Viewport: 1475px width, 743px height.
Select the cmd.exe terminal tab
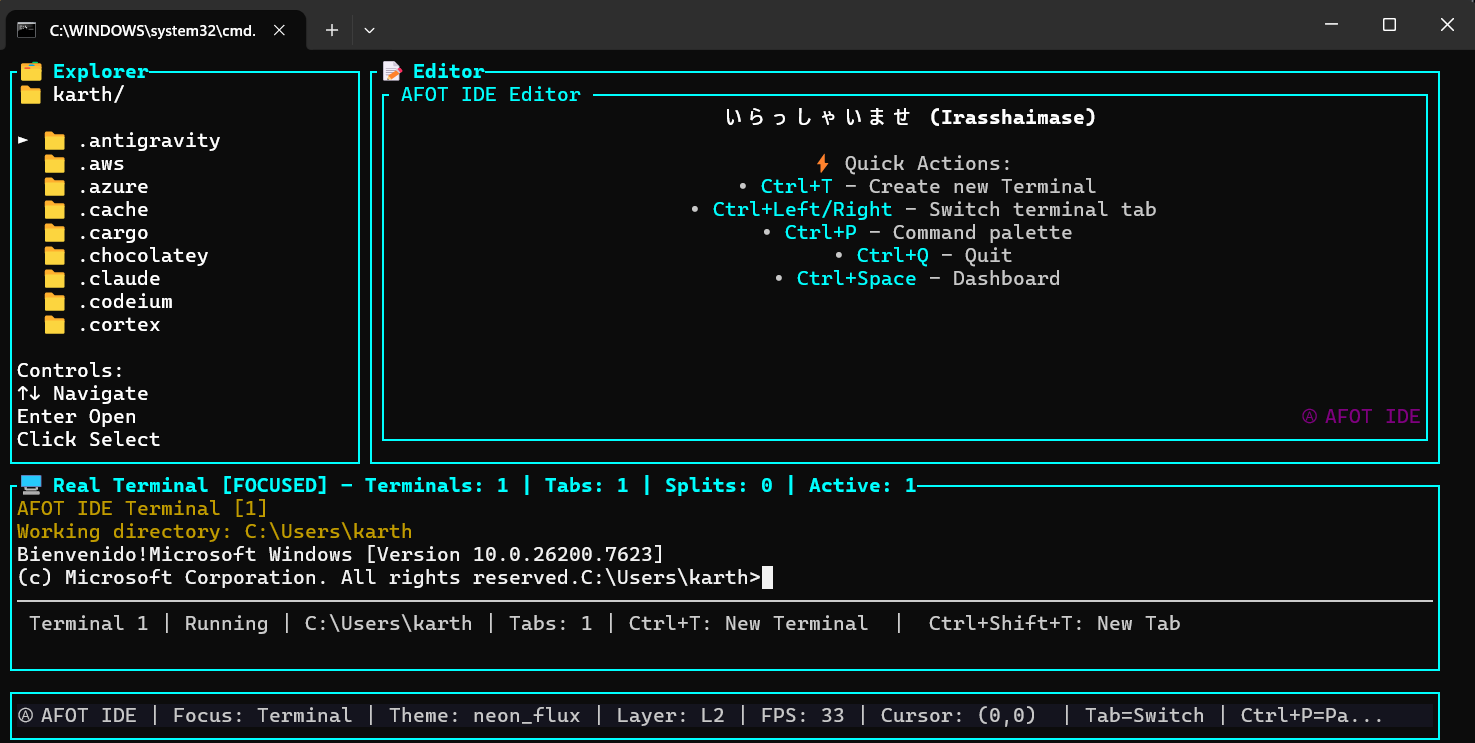point(150,30)
